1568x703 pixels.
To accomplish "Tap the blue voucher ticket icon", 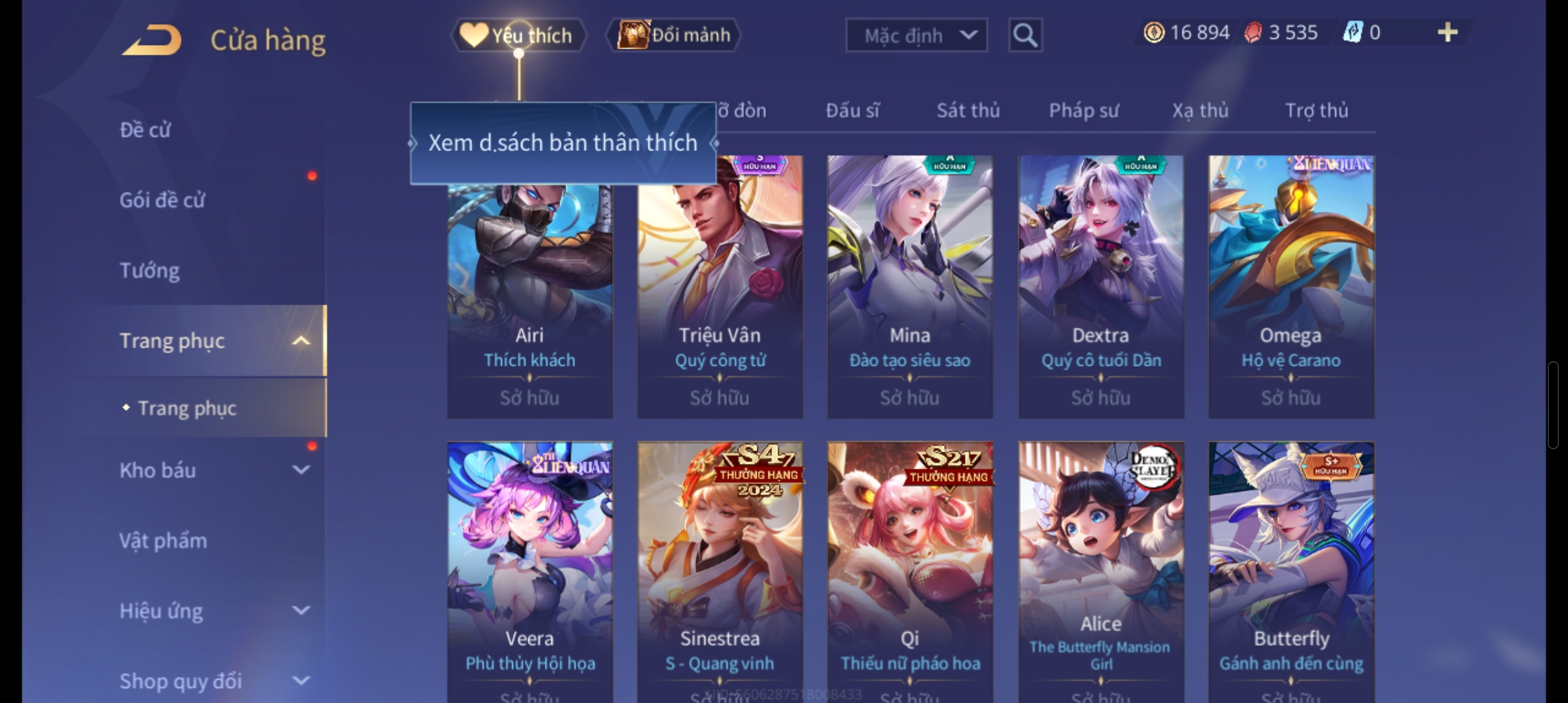I will pos(1352,33).
